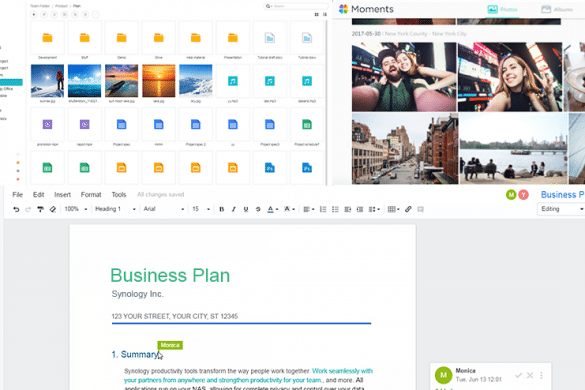Click the 1. Summary heading text

click(135, 355)
